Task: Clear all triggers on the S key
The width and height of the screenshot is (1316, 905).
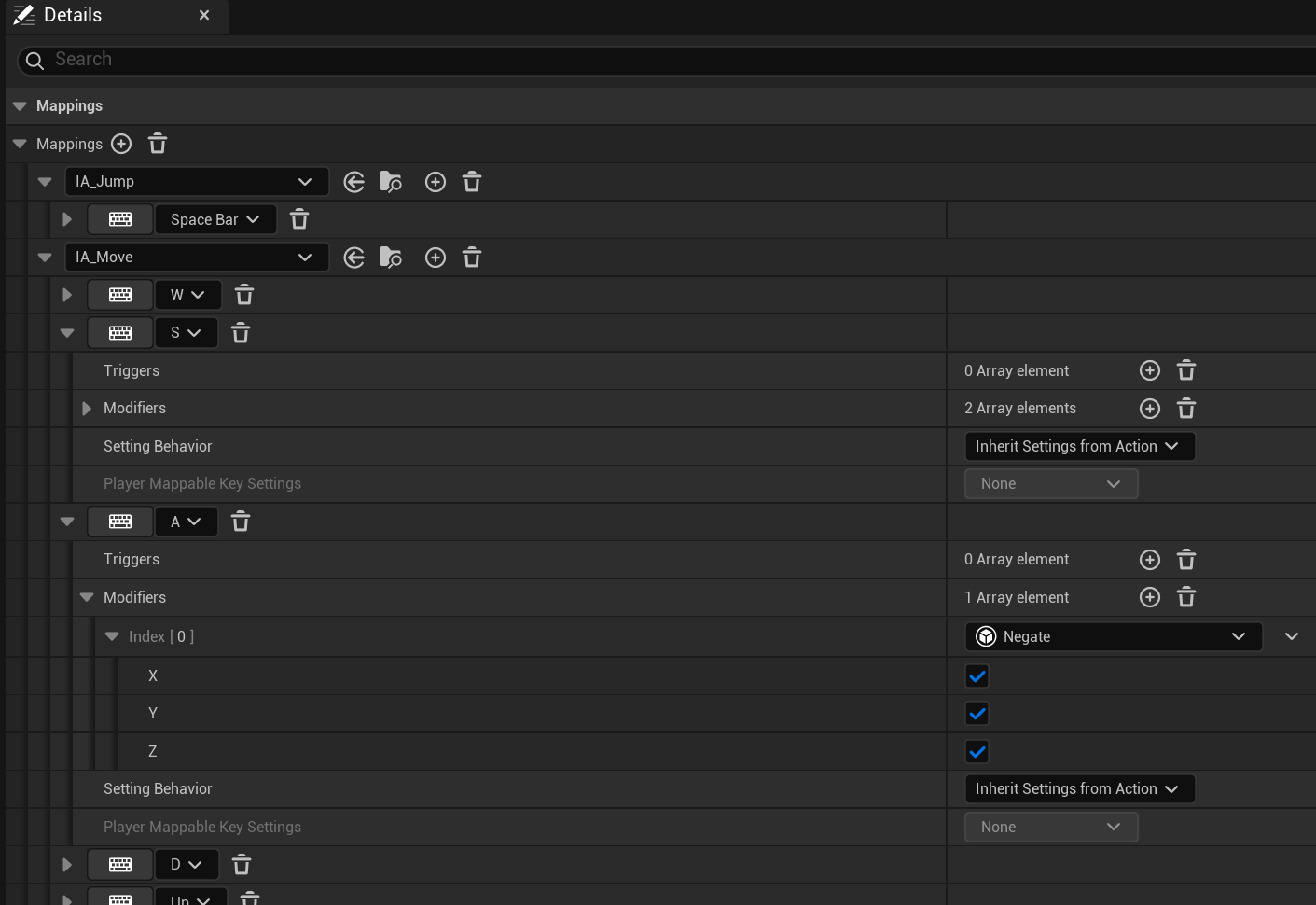Action: [x=1186, y=370]
